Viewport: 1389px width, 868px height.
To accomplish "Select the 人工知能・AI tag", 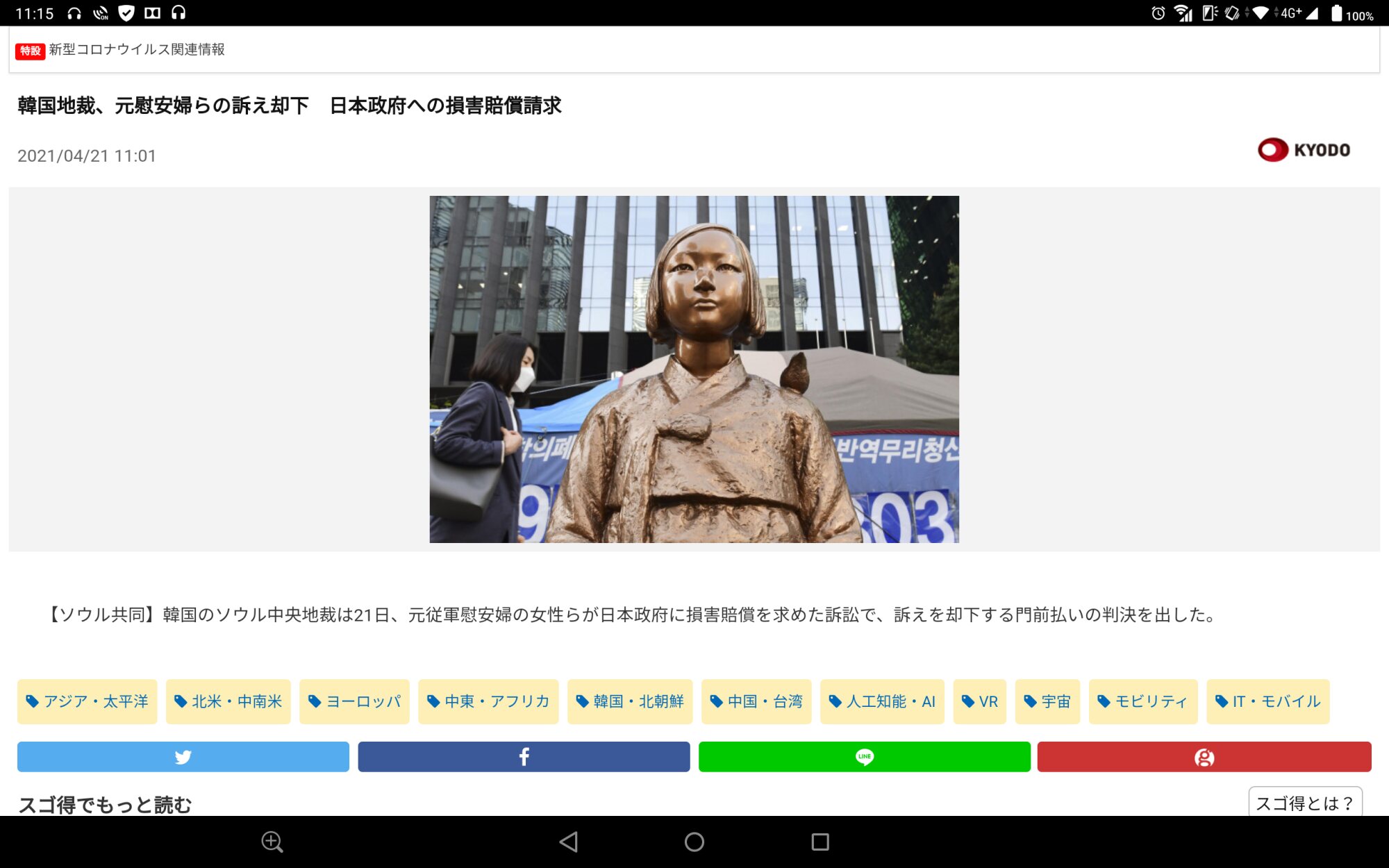I will tap(882, 701).
